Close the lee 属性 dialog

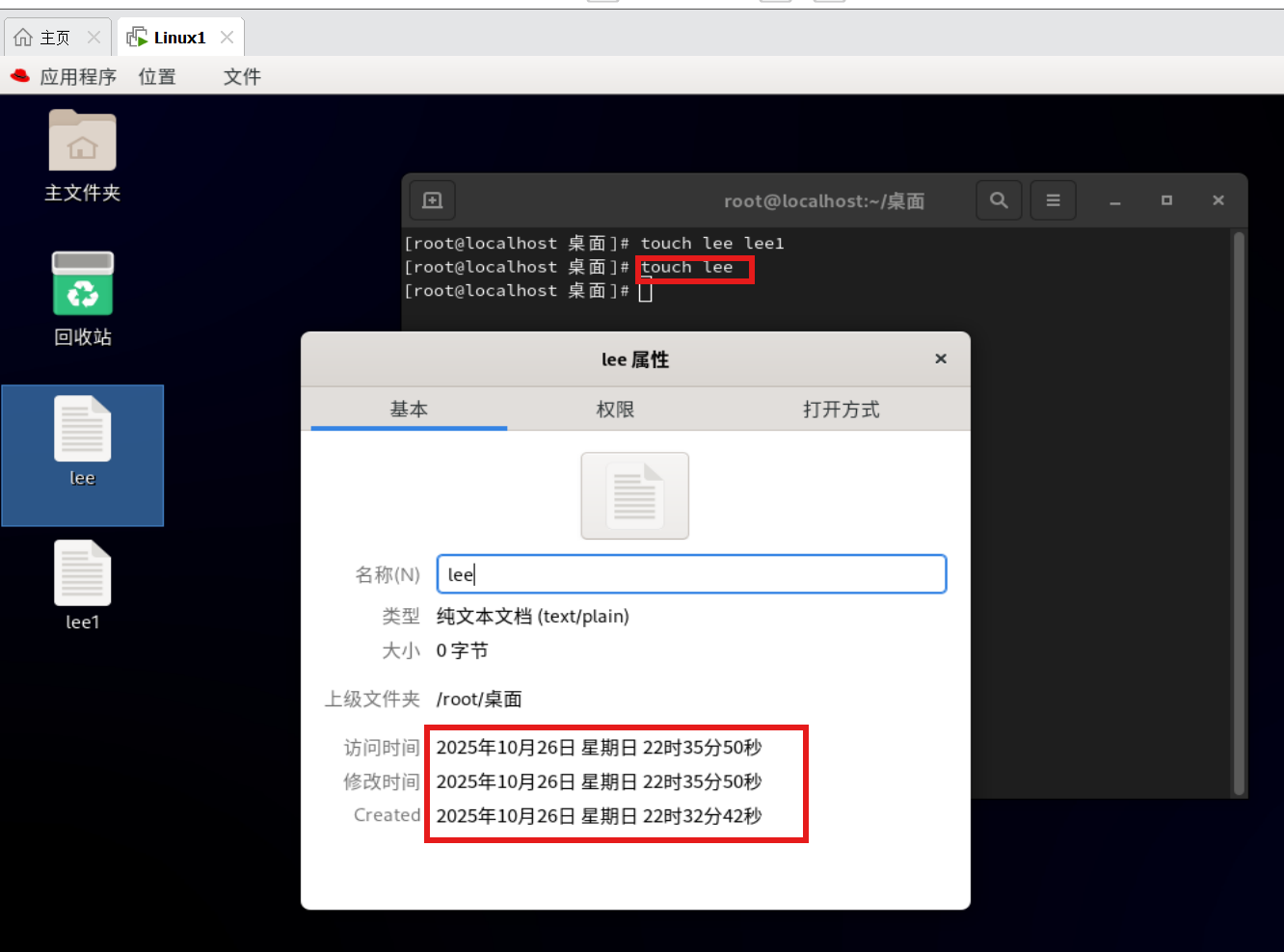(x=941, y=359)
